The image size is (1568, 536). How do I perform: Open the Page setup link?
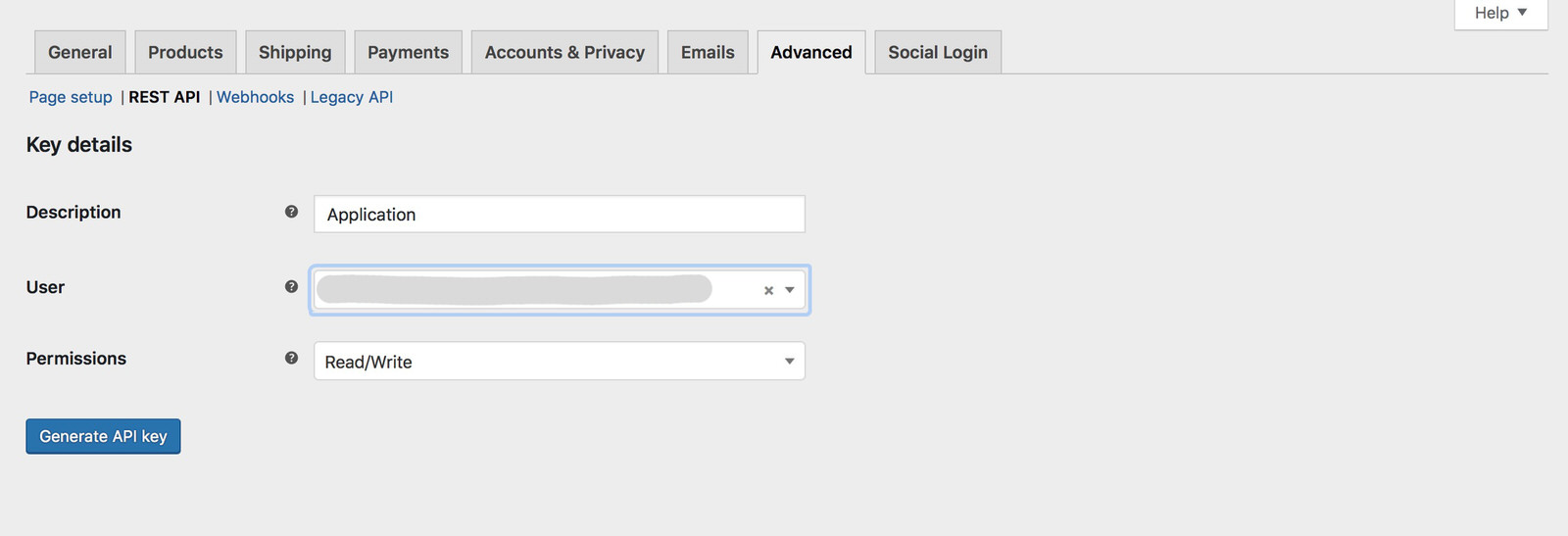pyautogui.click(x=71, y=97)
